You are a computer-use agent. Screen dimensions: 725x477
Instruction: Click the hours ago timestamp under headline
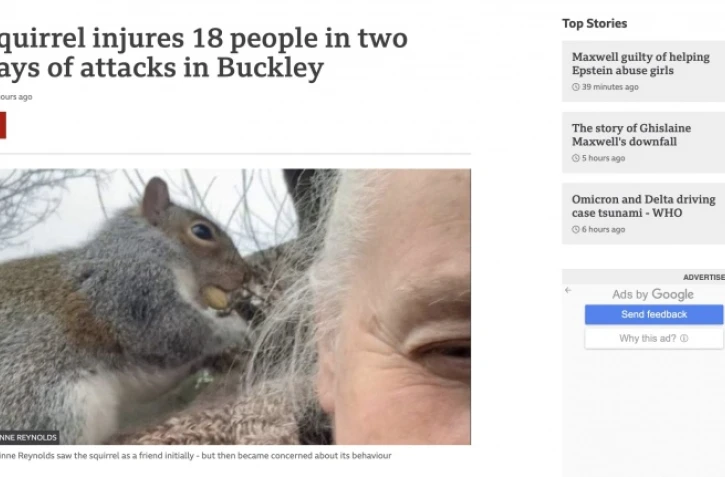(x=16, y=97)
